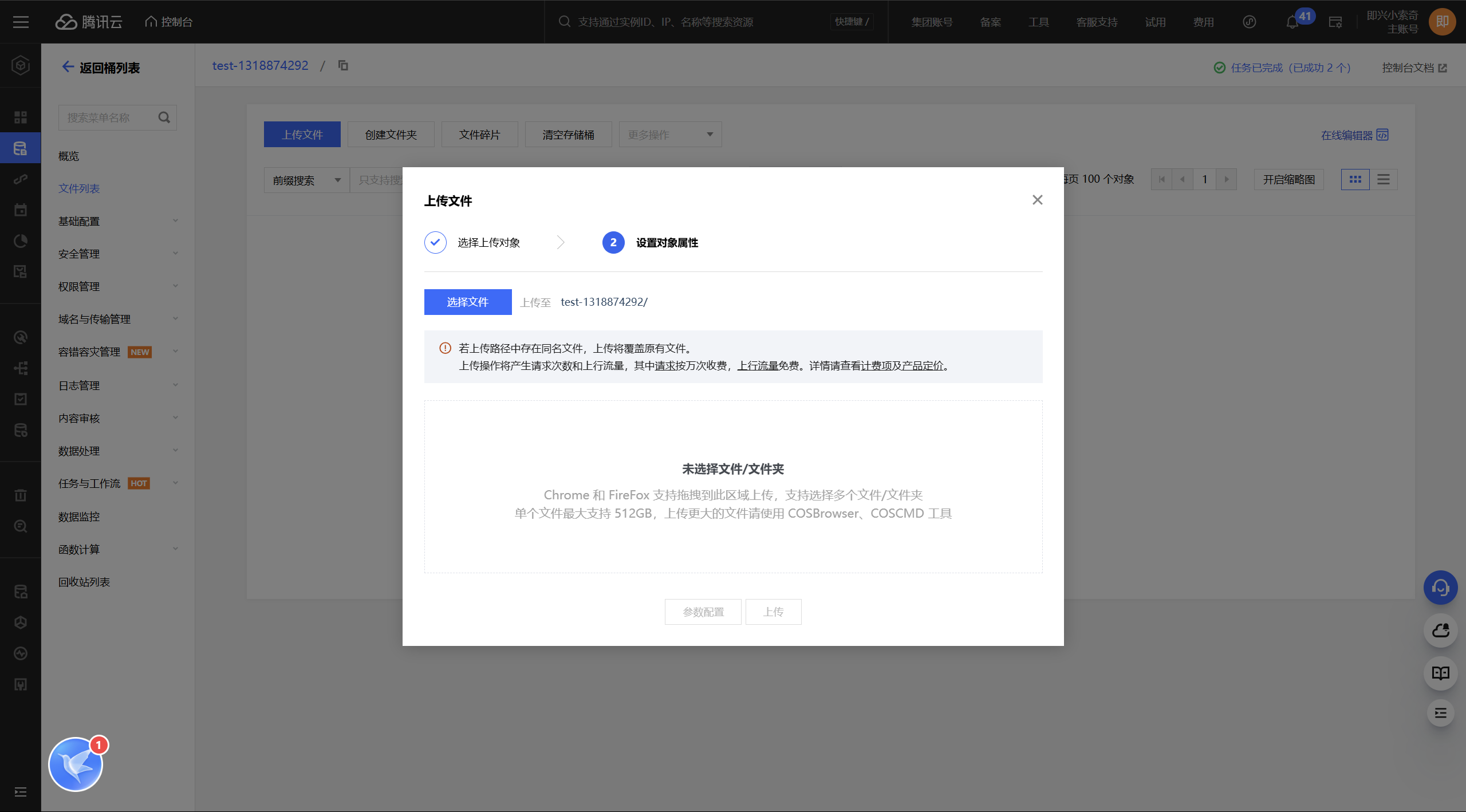Toggle the 开启缩略图 thumbnail button
This screenshot has height=812, width=1466.
(x=1288, y=179)
